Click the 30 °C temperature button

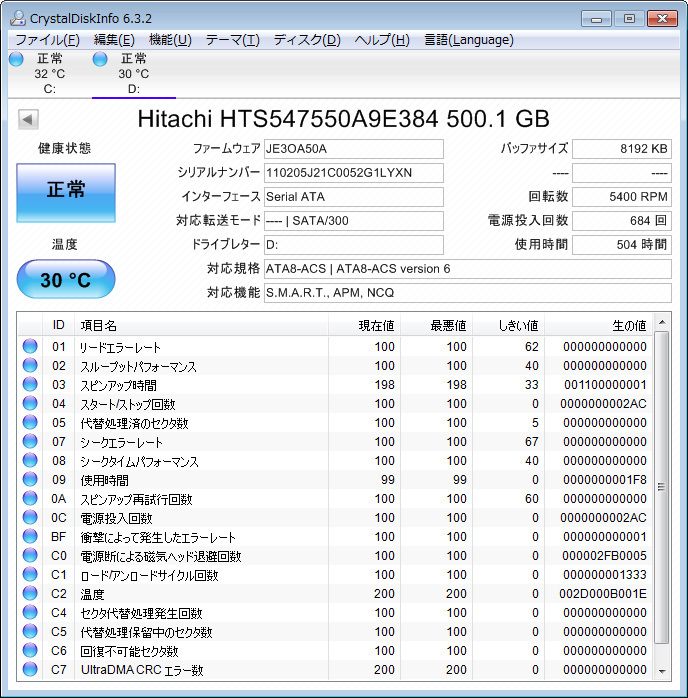[66, 279]
